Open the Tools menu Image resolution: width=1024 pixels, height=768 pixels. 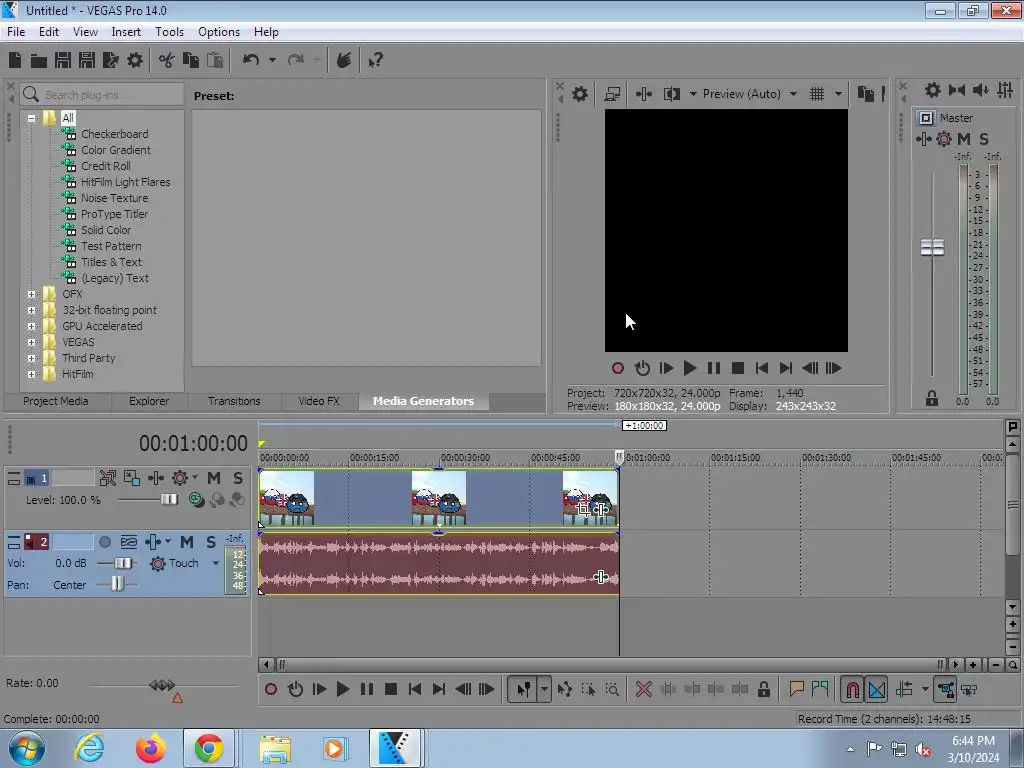click(169, 31)
